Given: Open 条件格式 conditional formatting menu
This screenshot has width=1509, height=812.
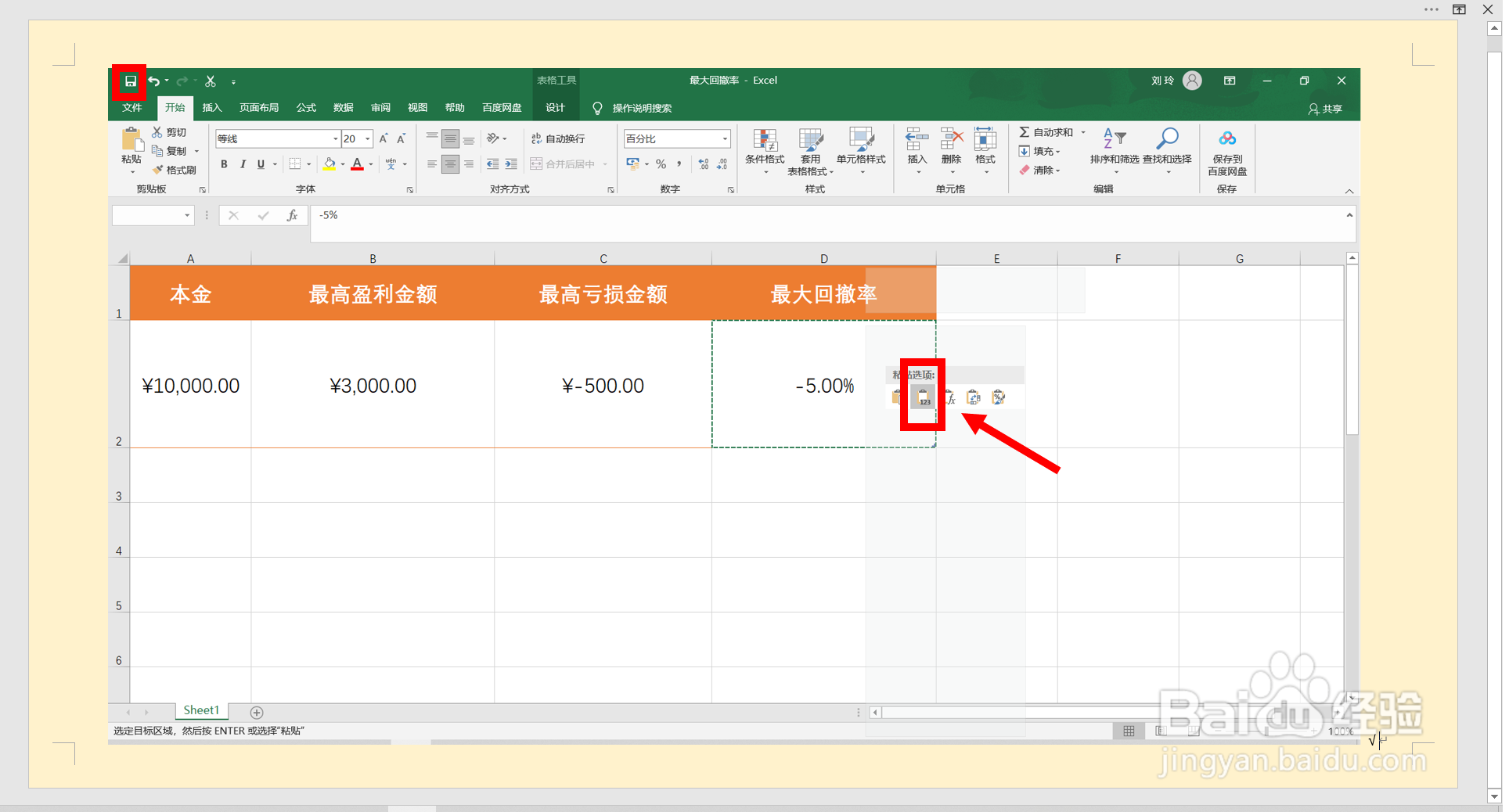Looking at the screenshot, I should (x=765, y=151).
